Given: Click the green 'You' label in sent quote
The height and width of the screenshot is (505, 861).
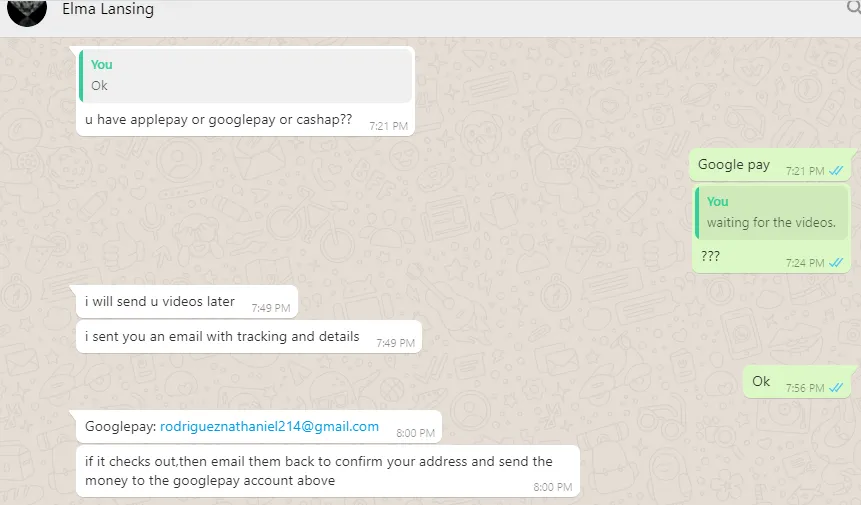Looking at the screenshot, I should pyautogui.click(x=718, y=202).
